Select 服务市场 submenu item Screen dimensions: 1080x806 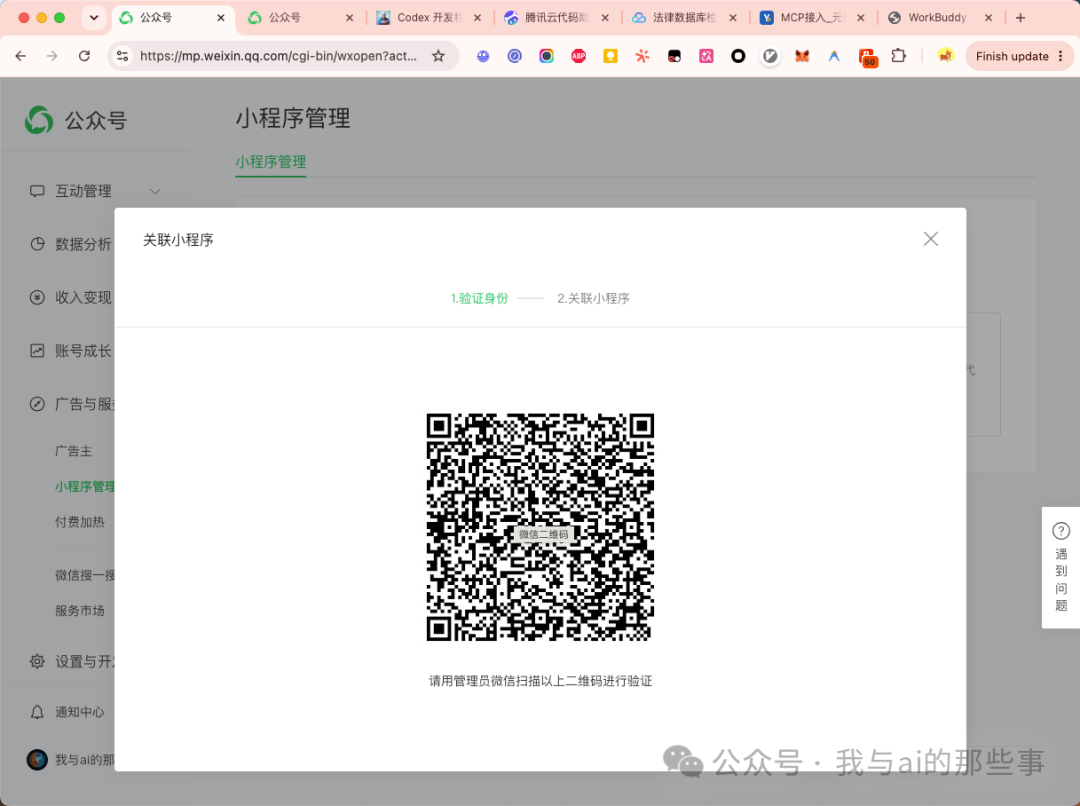tap(80, 610)
